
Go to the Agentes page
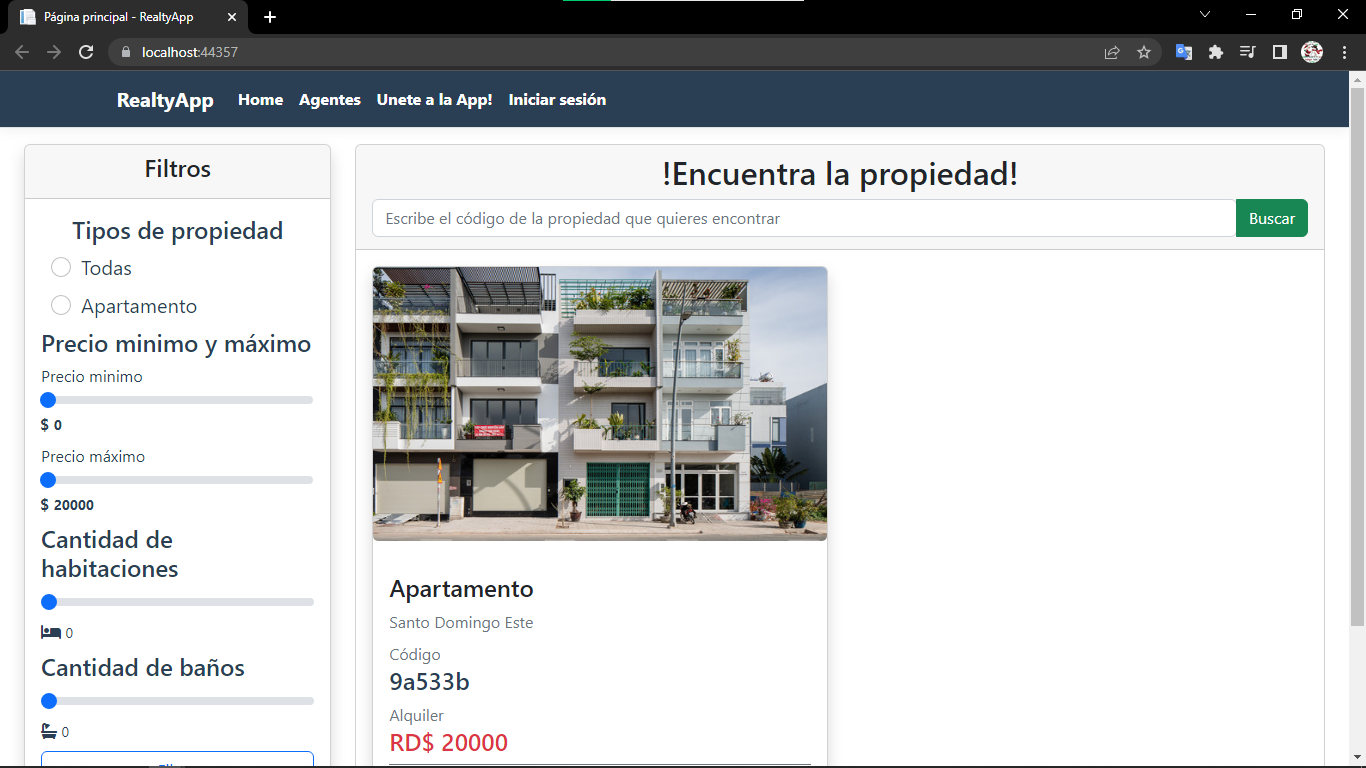point(330,100)
